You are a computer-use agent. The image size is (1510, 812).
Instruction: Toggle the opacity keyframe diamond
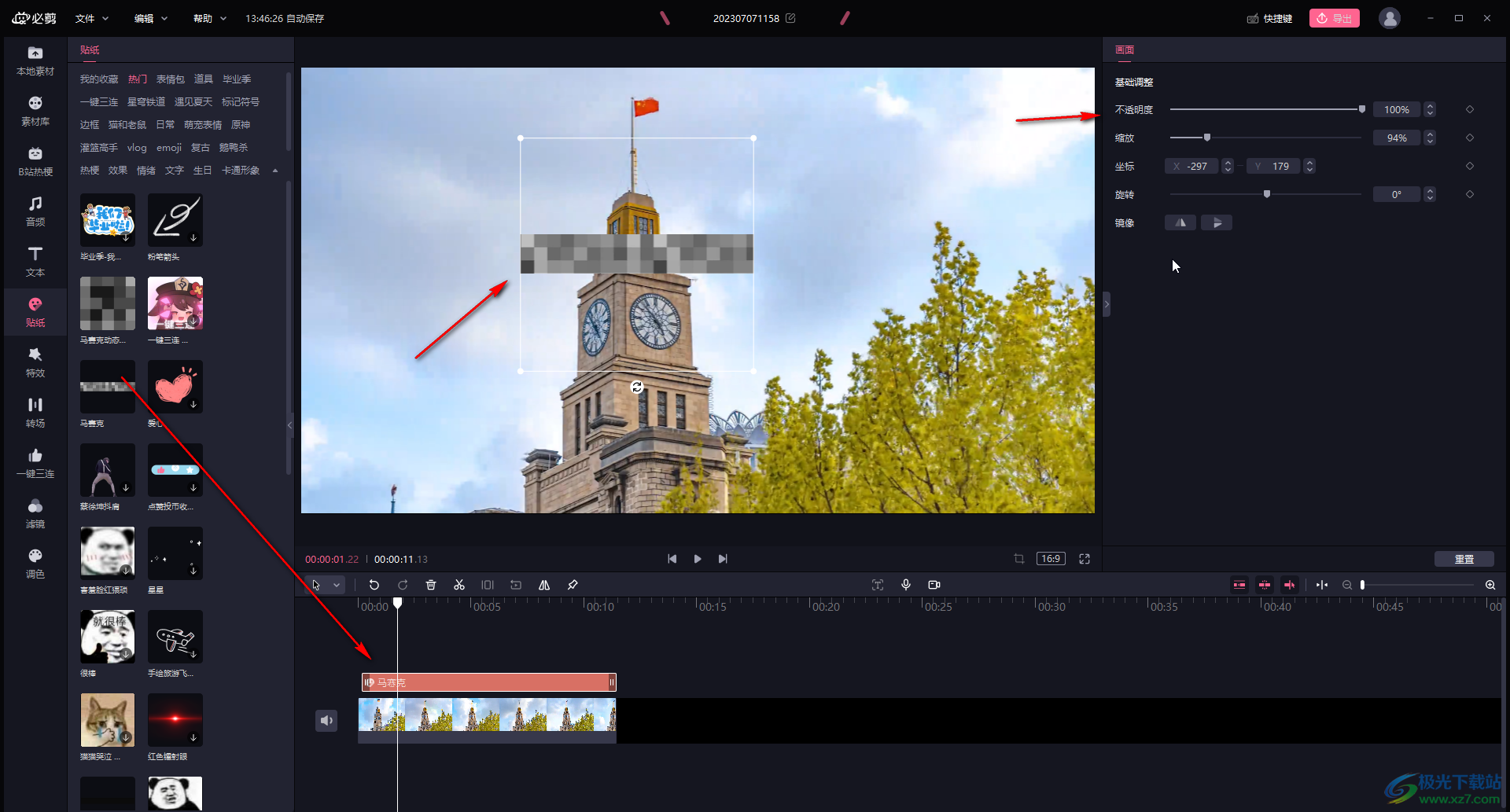(x=1470, y=109)
